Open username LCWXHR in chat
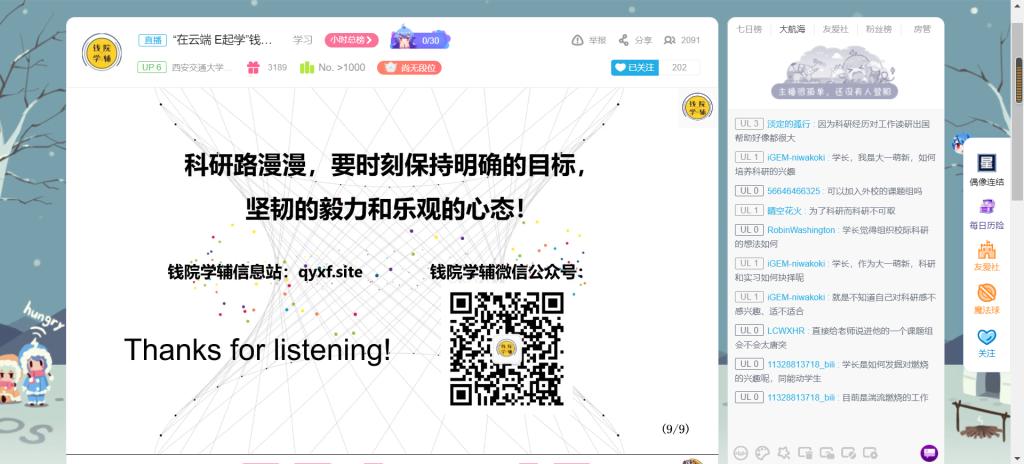 tap(786, 331)
